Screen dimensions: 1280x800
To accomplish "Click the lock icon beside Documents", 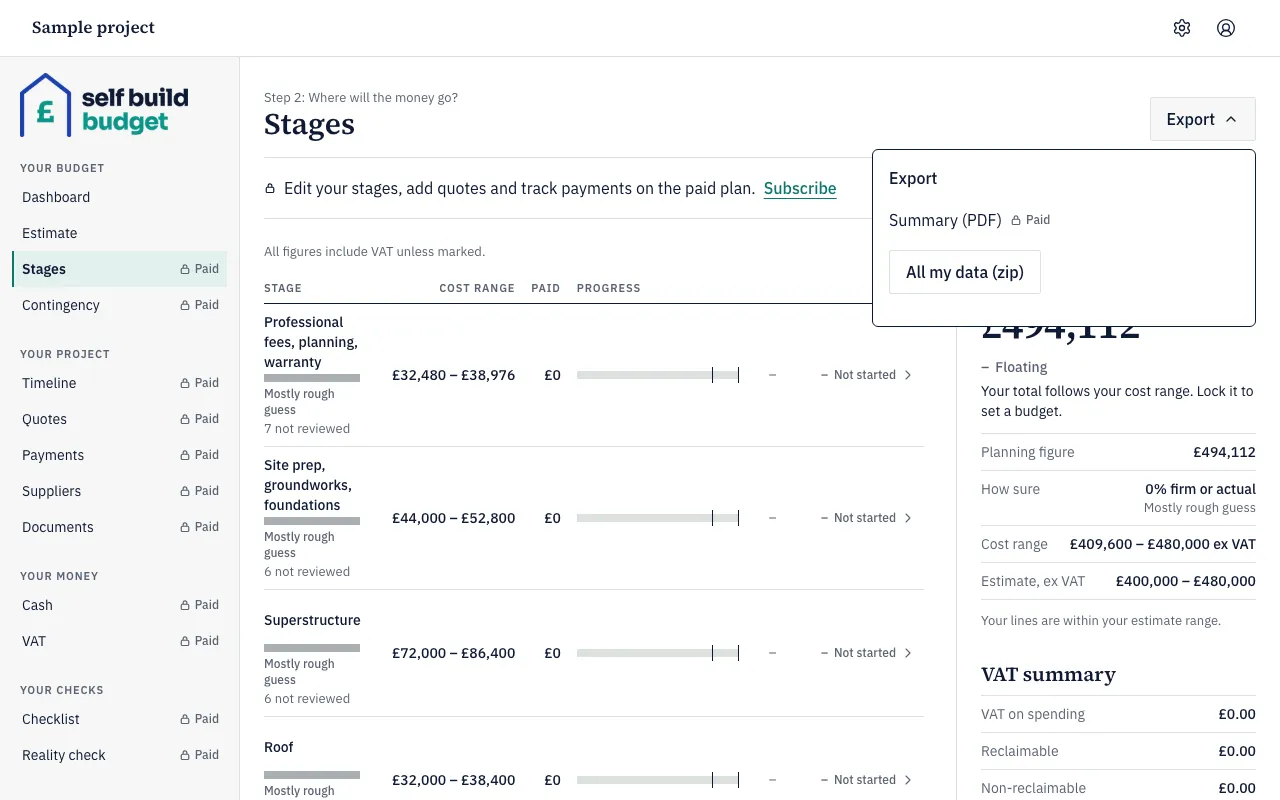I will 185,527.
